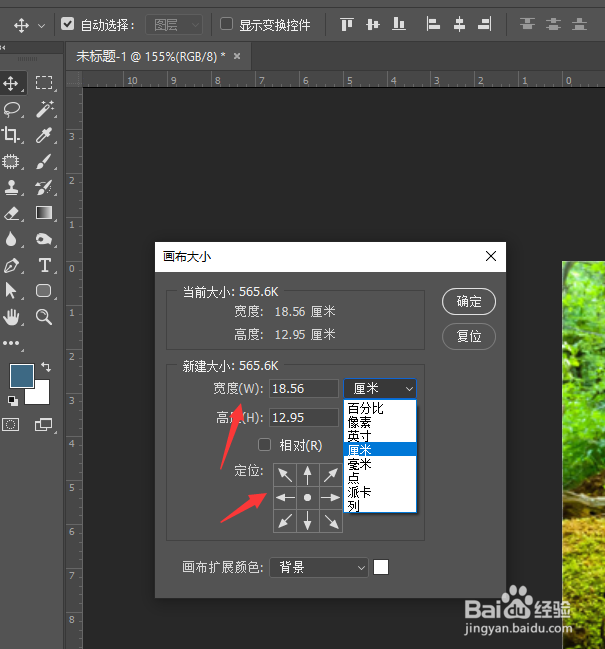
Task: Select the Healing Brush tool
Action: coord(11,161)
